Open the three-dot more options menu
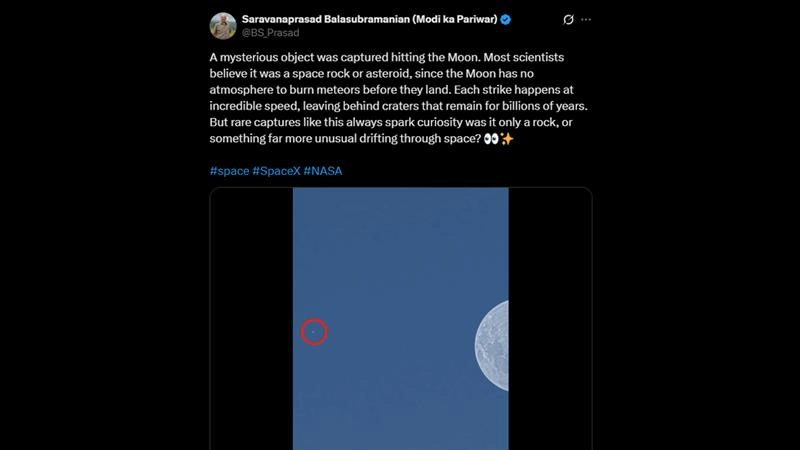This screenshot has height=450, width=800. point(586,19)
